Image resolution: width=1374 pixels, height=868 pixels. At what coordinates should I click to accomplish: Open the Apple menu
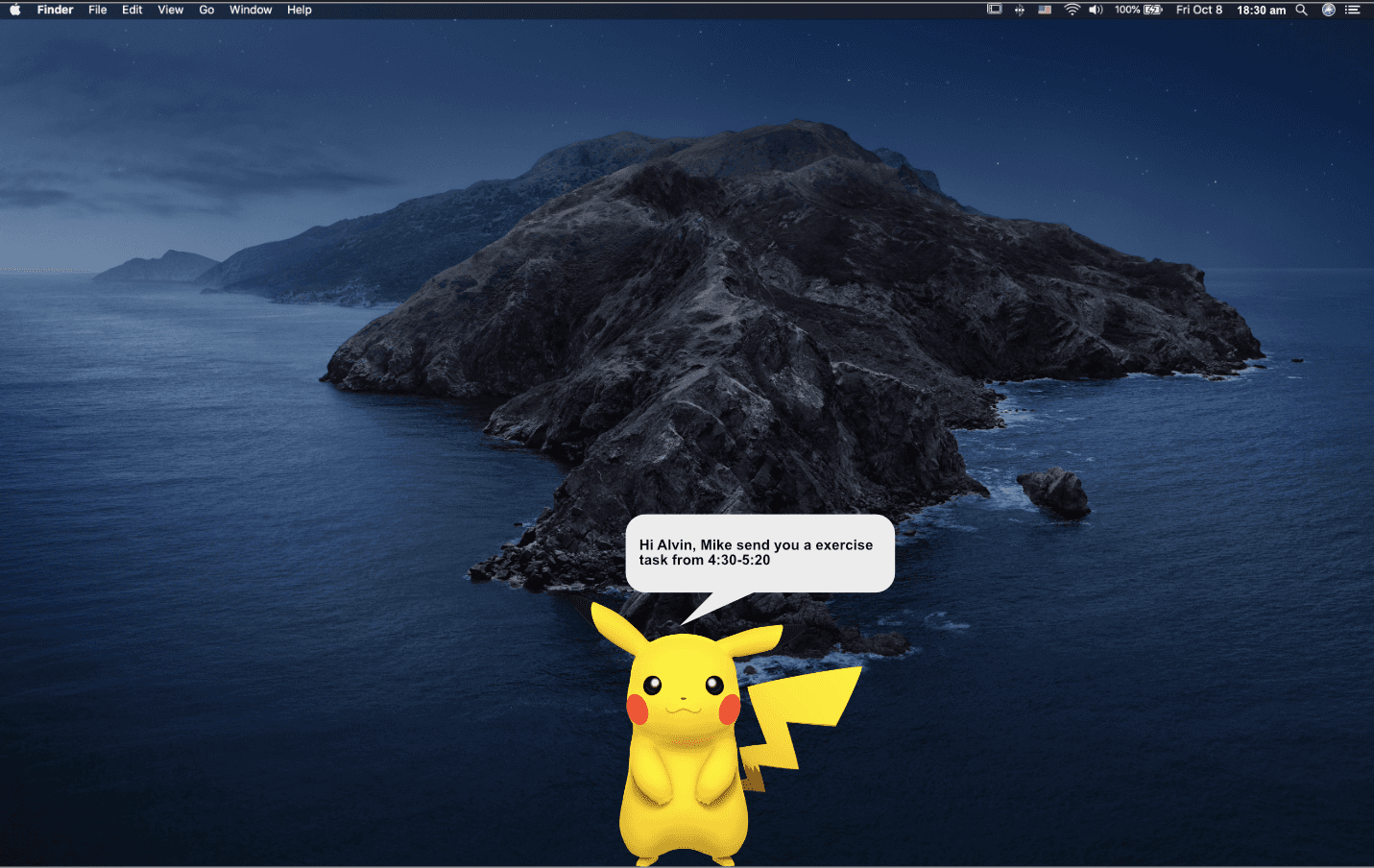click(14, 10)
